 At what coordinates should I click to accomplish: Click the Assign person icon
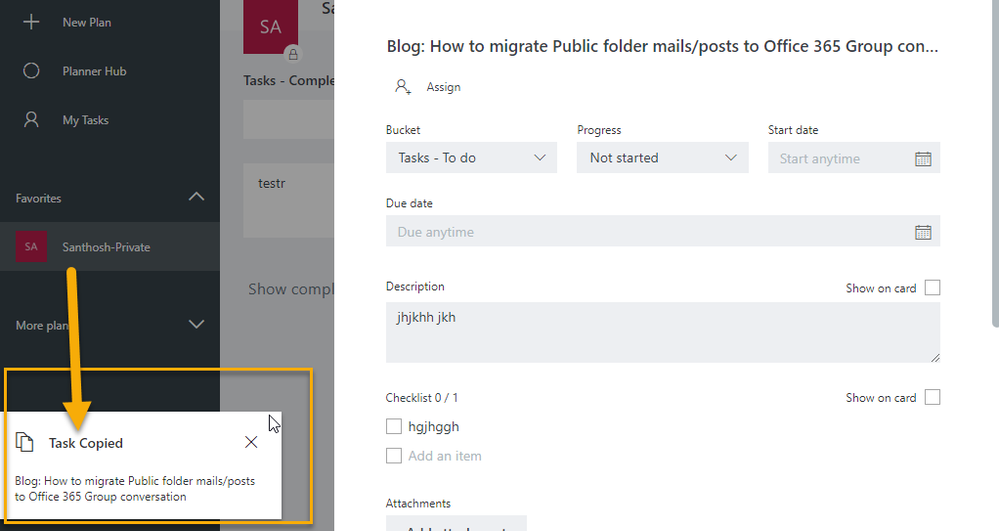click(403, 87)
